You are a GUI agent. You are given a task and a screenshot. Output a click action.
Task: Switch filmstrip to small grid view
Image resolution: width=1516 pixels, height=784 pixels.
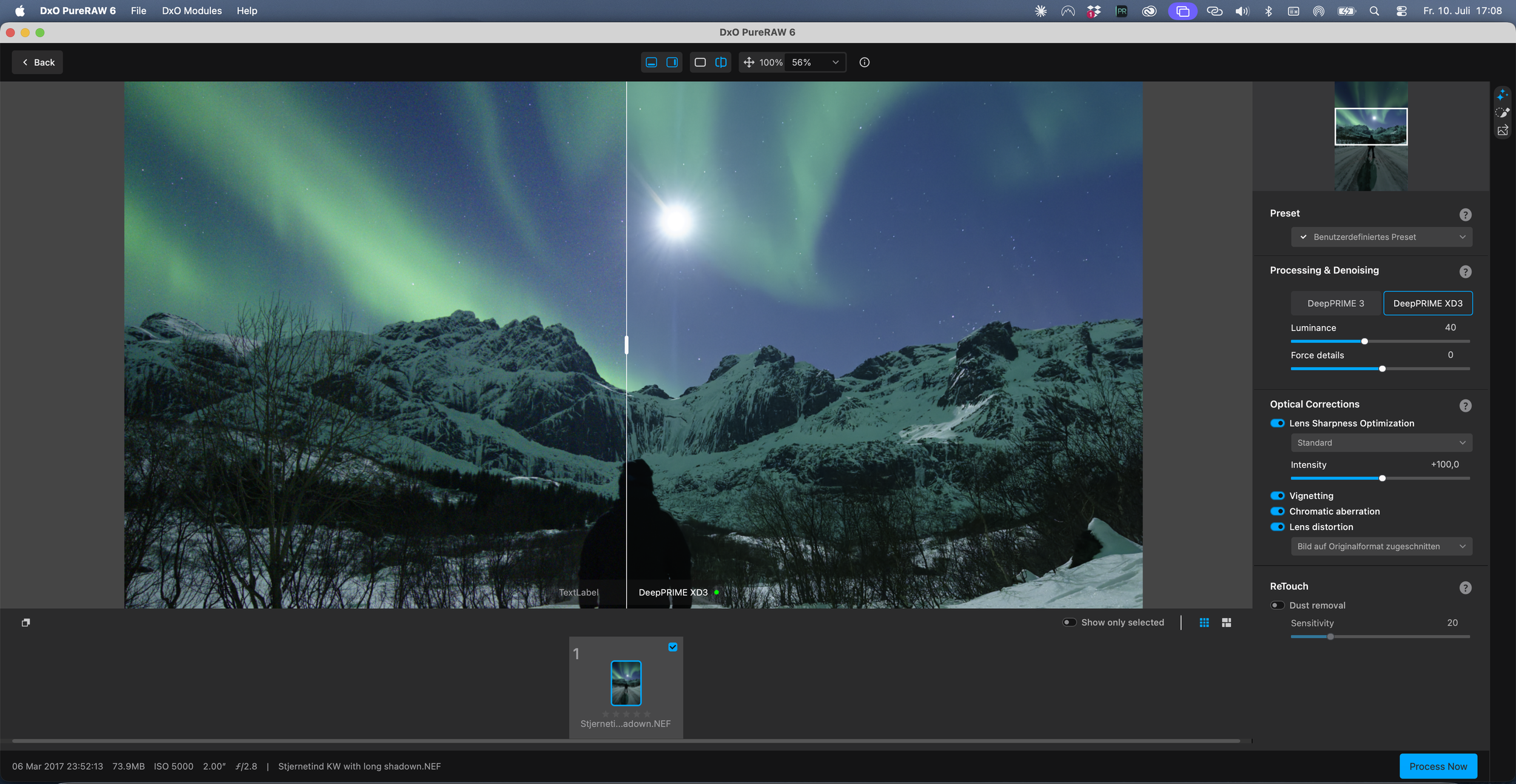coord(1204,623)
